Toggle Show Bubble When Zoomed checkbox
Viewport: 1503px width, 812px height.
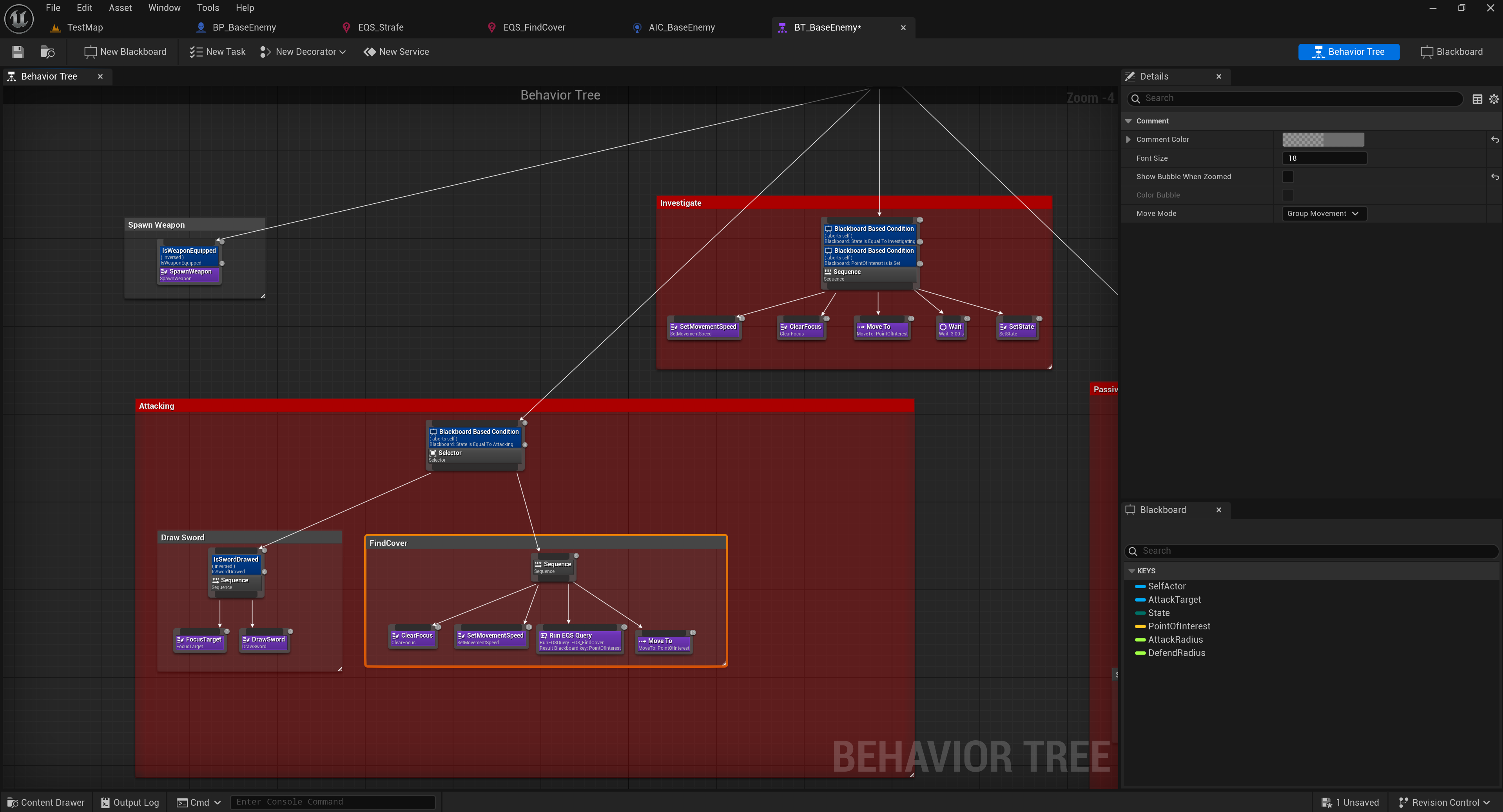(x=1288, y=177)
